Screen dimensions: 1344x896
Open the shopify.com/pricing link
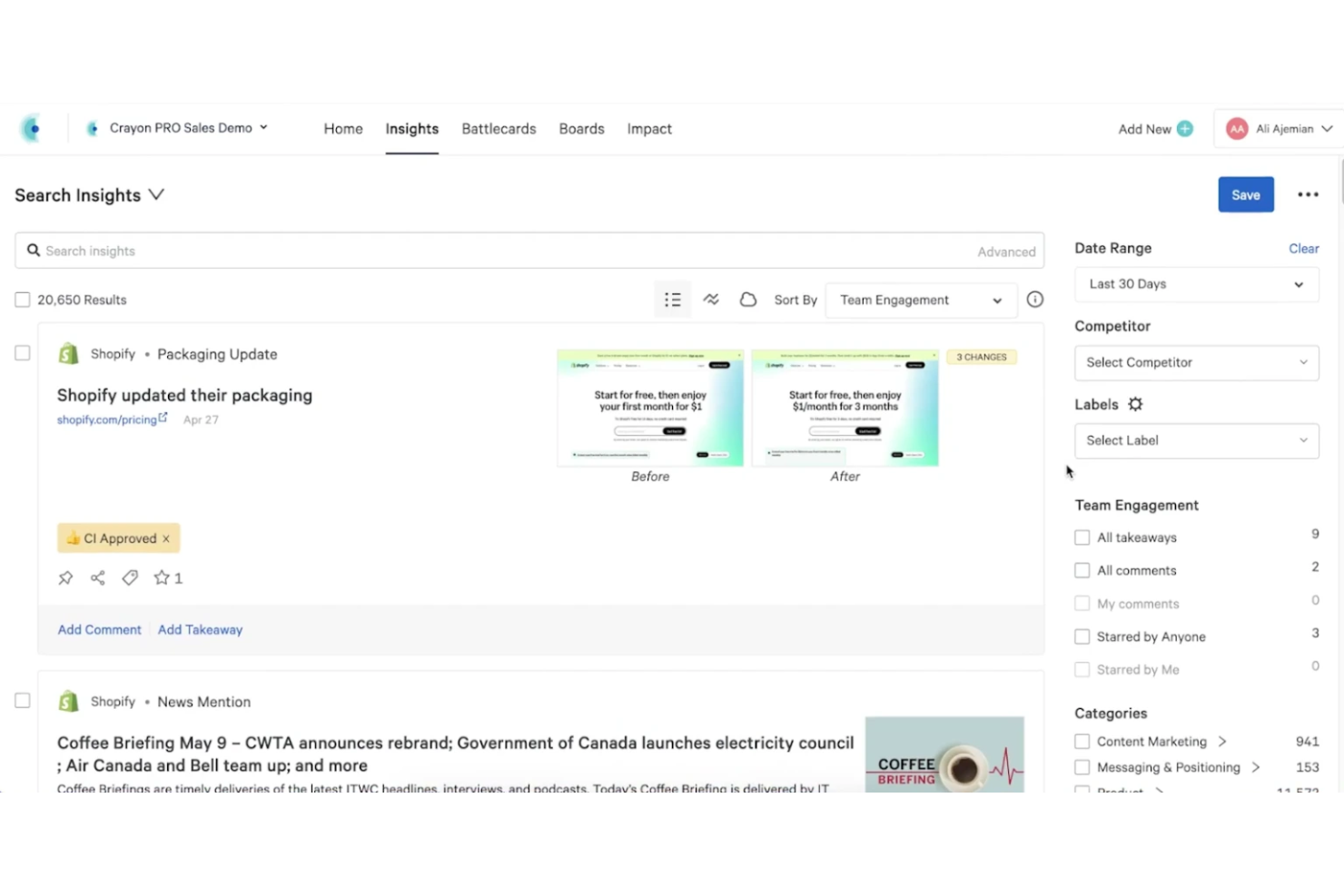(106, 420)
